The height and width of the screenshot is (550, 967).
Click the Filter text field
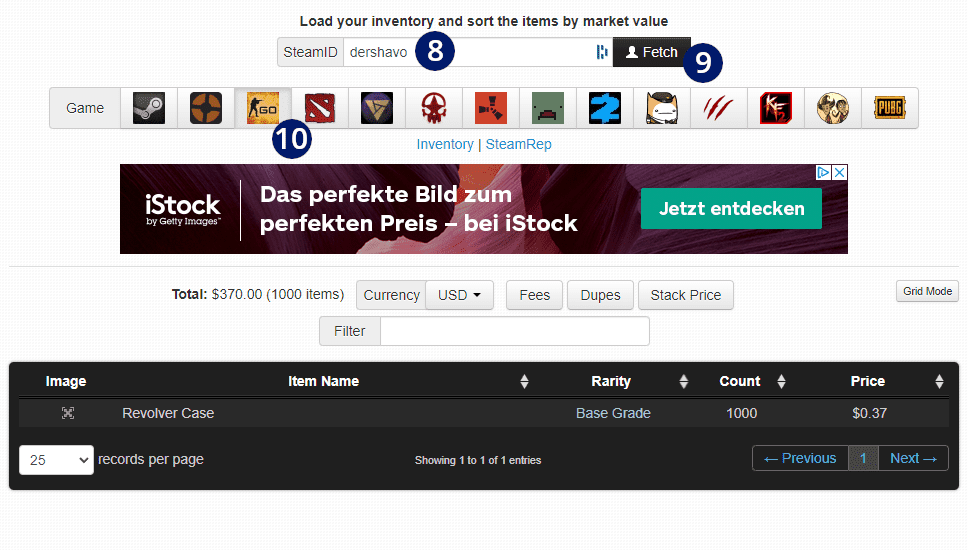515,331
